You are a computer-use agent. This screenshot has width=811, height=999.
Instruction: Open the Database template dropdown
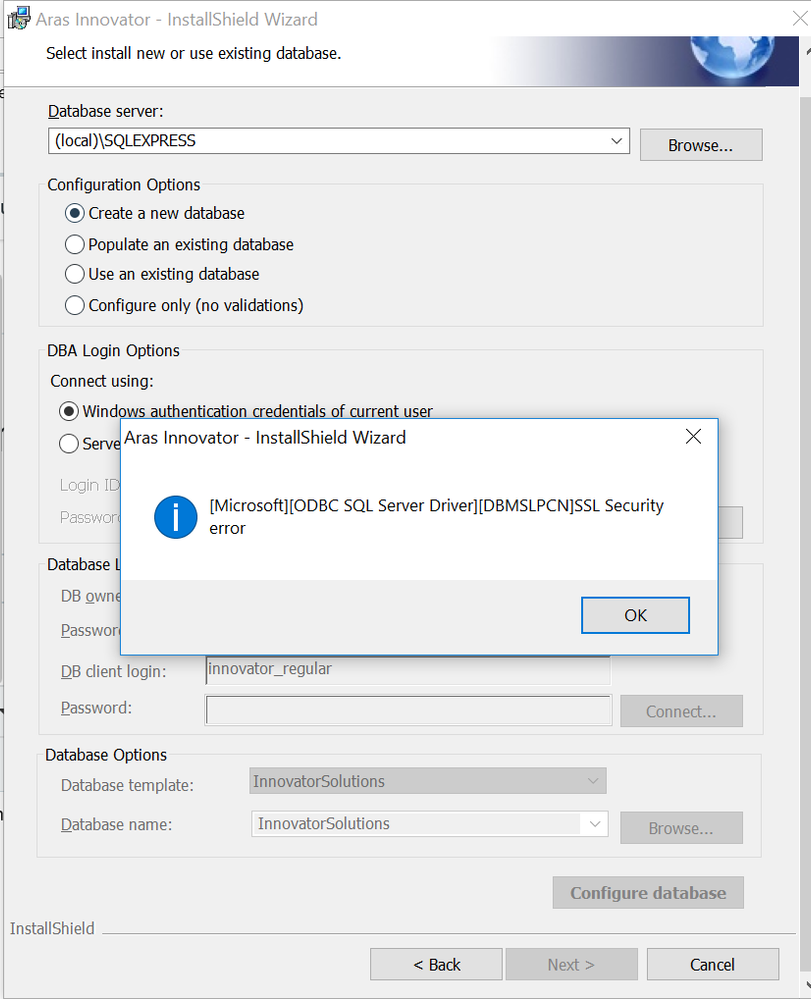pos(593,781)
